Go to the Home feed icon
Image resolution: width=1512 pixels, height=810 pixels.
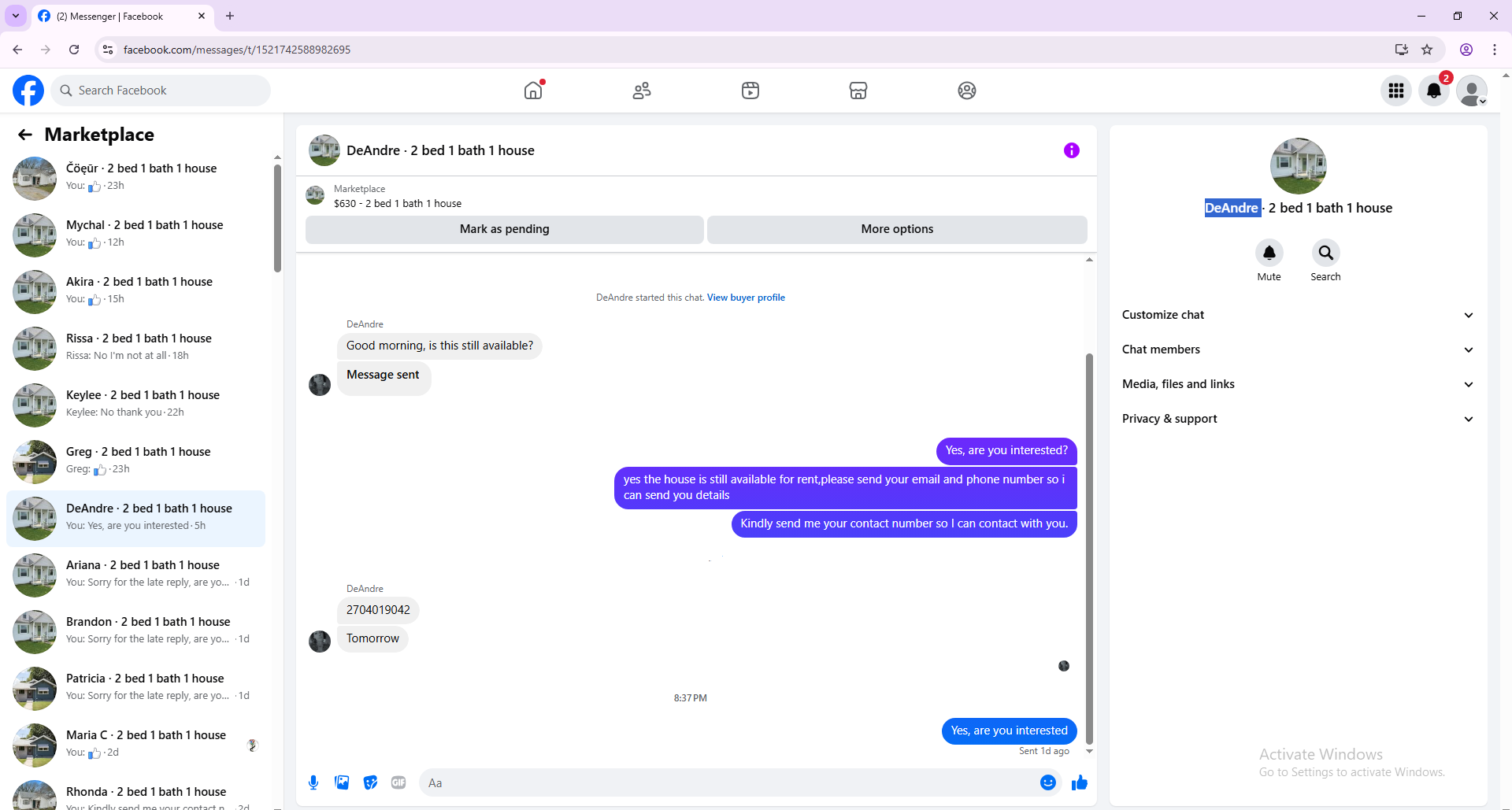[x=533, y=91]
